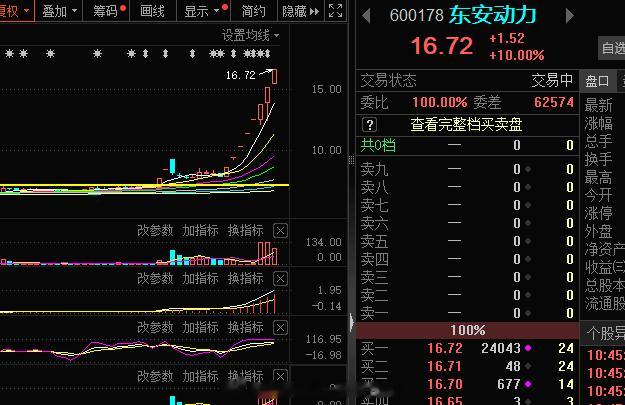Click 加指标 in third indicator panel
The image size is (625, 405).
click(x=200, y=327)
